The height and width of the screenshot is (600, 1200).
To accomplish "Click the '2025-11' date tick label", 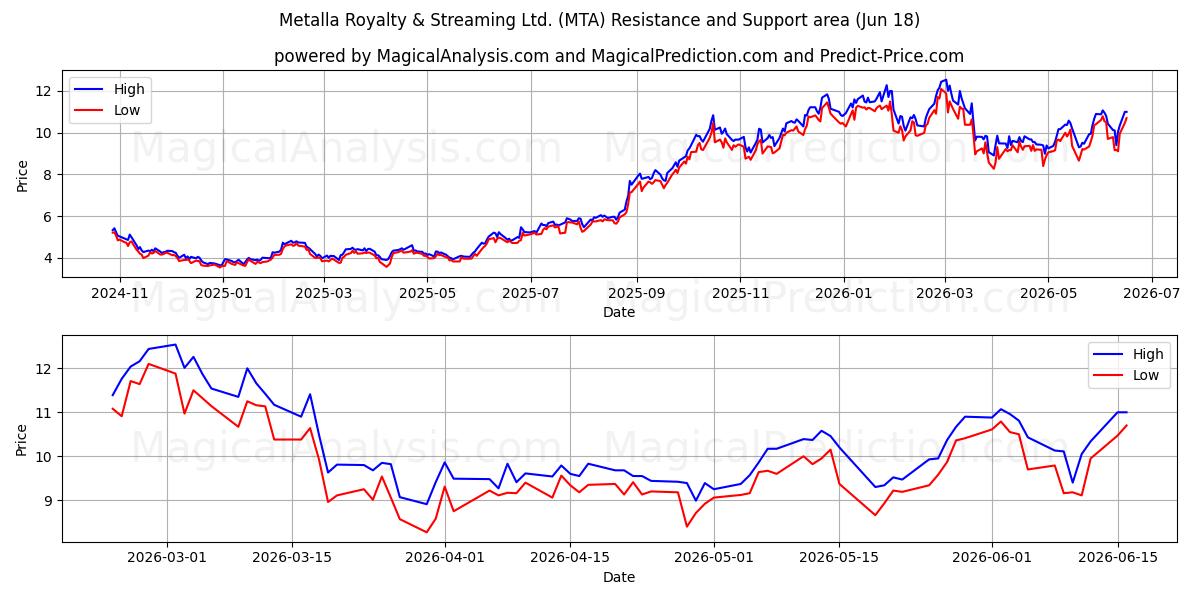I will (740, 293).
